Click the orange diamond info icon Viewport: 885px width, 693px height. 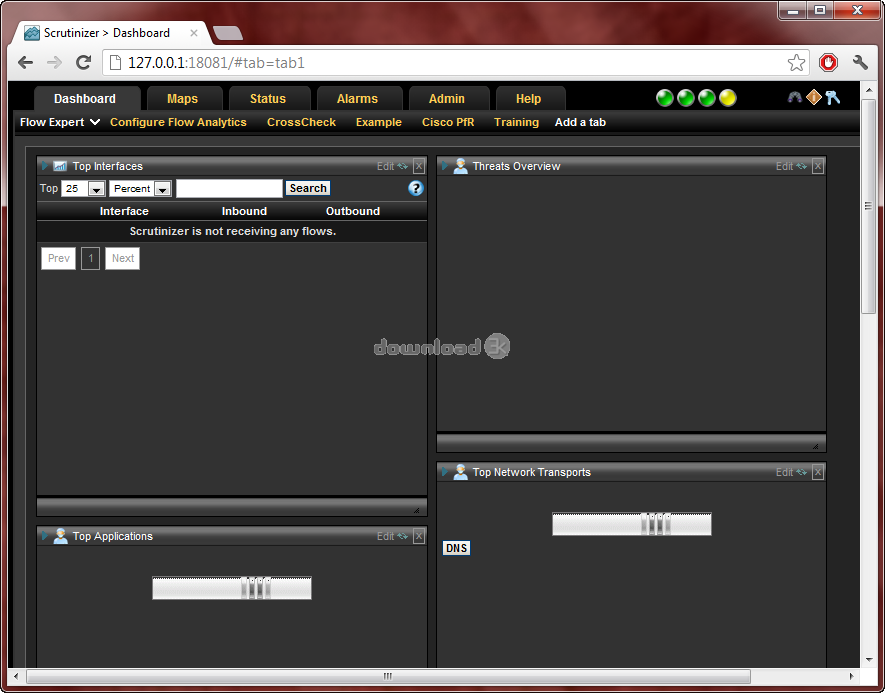813,97
